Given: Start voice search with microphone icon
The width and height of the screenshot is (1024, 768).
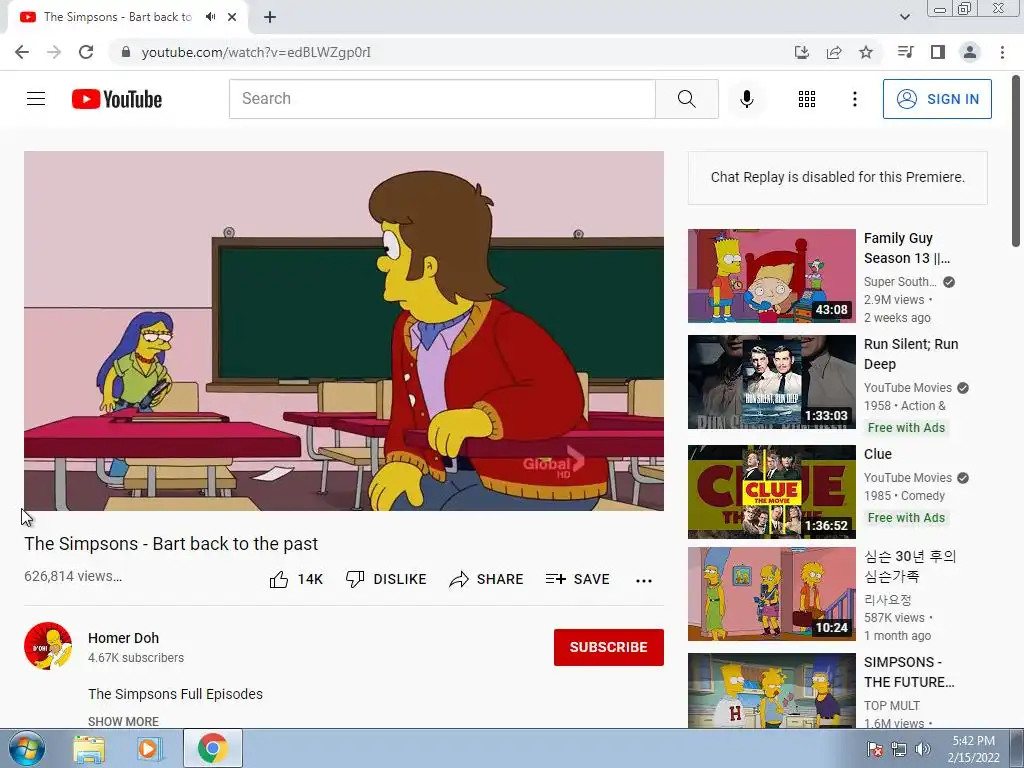Looking at the screenshot, I should [x=747, y=99].
